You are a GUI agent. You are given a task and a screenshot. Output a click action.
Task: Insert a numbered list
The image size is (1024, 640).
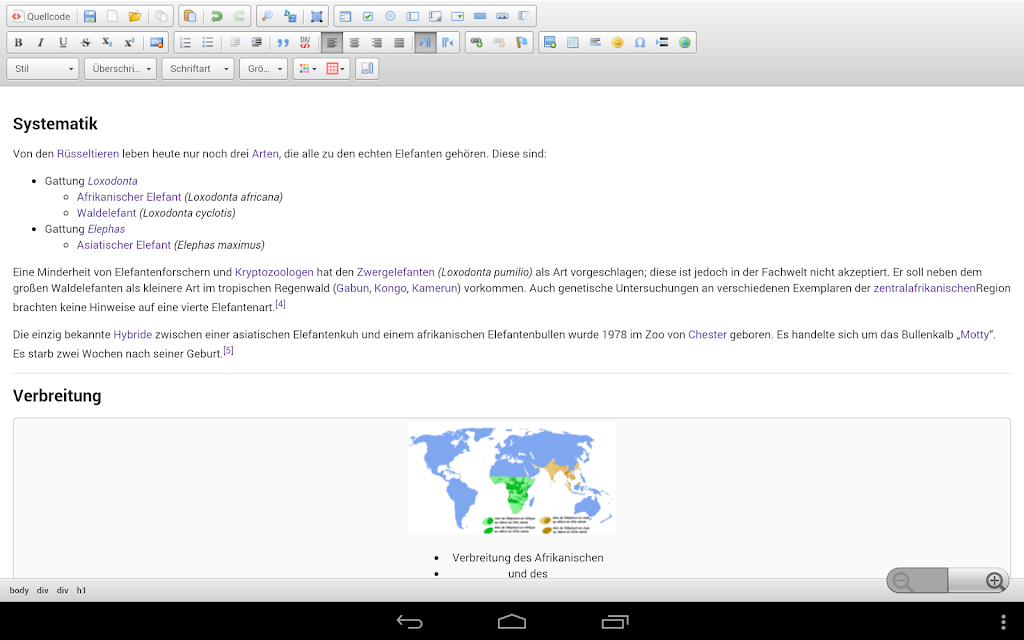(x=185, y=42)
